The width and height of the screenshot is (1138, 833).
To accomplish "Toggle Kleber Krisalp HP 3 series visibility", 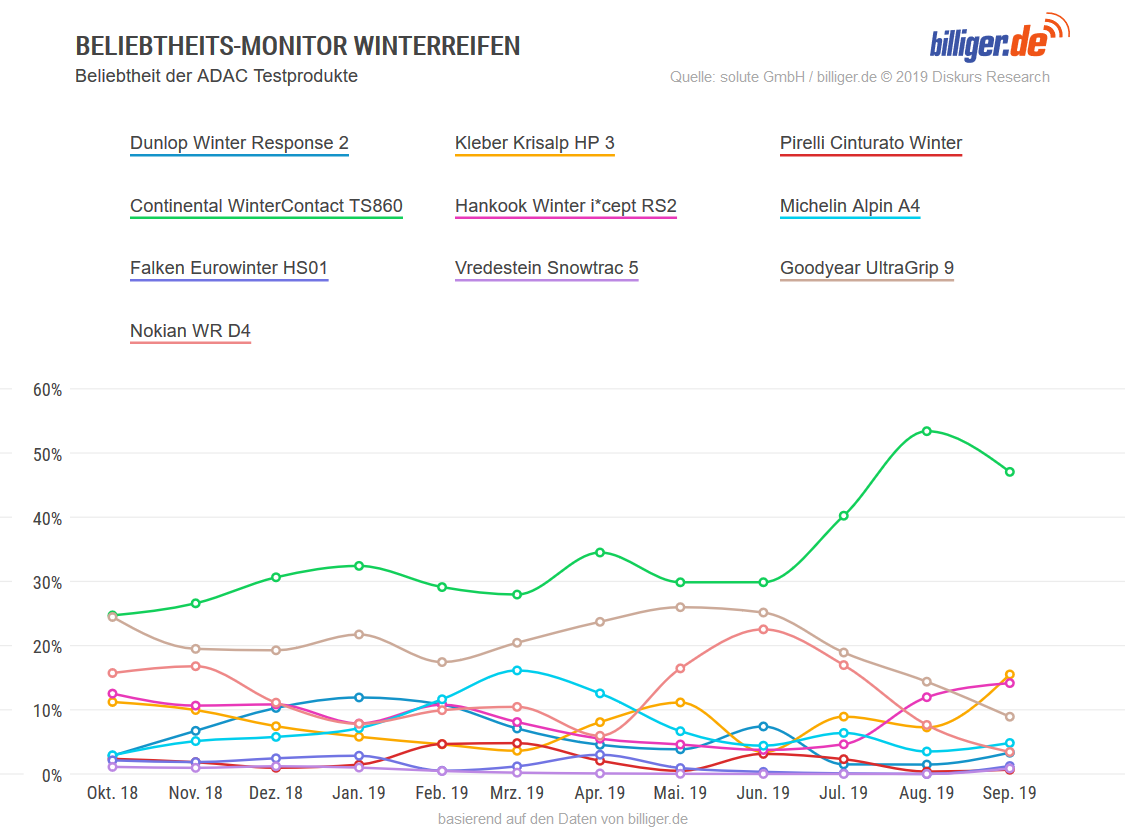I will coord(535,143).
